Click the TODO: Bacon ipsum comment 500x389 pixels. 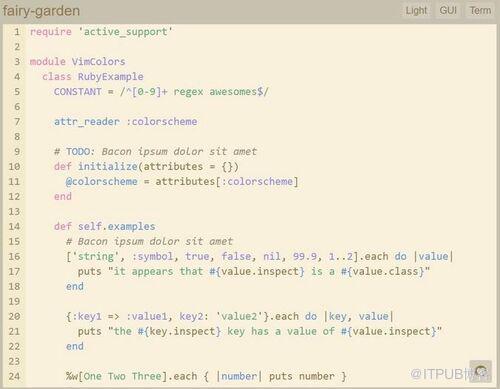tap(155, 152)
